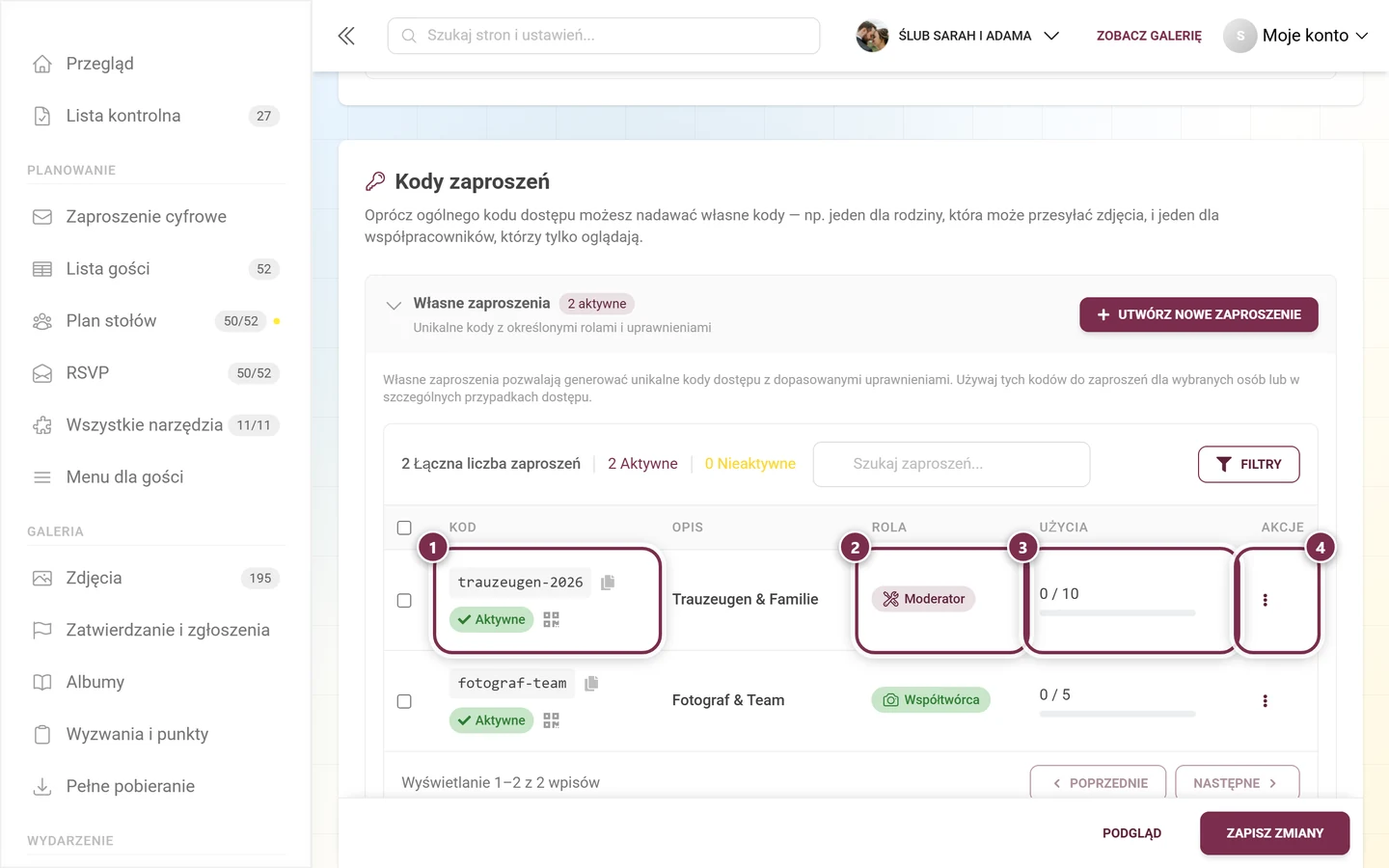Click the Podgląd button
Image resolution: width=1389 pixels, height=868 pixels.
click(x=1131, y=833)
